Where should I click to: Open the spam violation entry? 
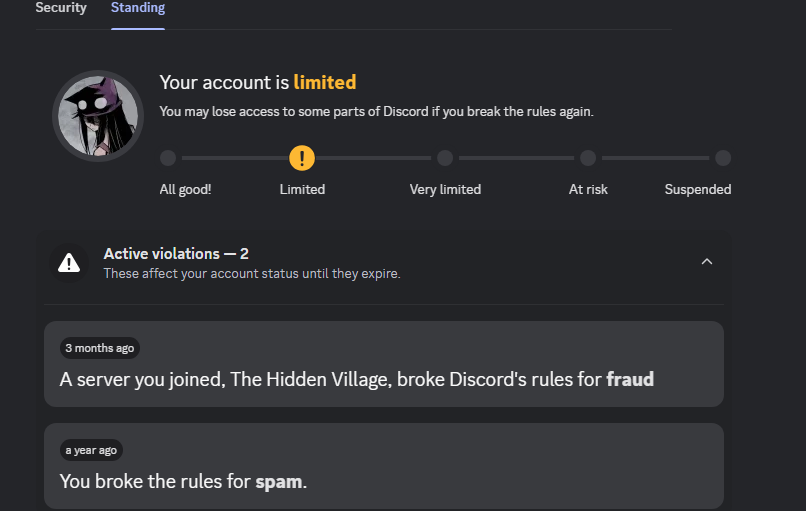(384, 481)
